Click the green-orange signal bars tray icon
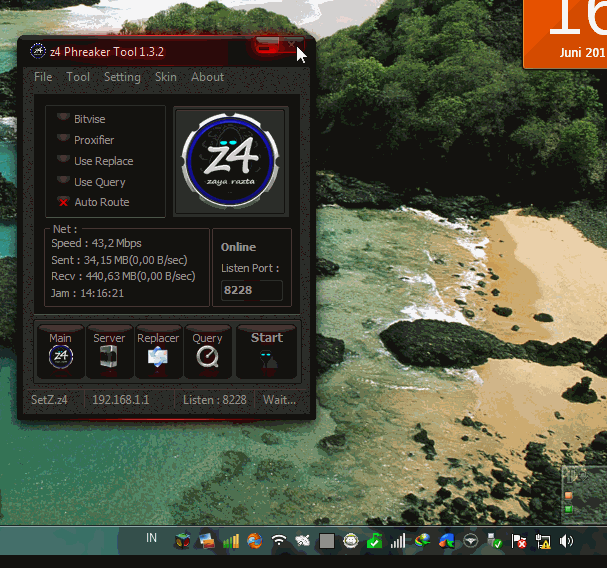 [x=231, y=541]
